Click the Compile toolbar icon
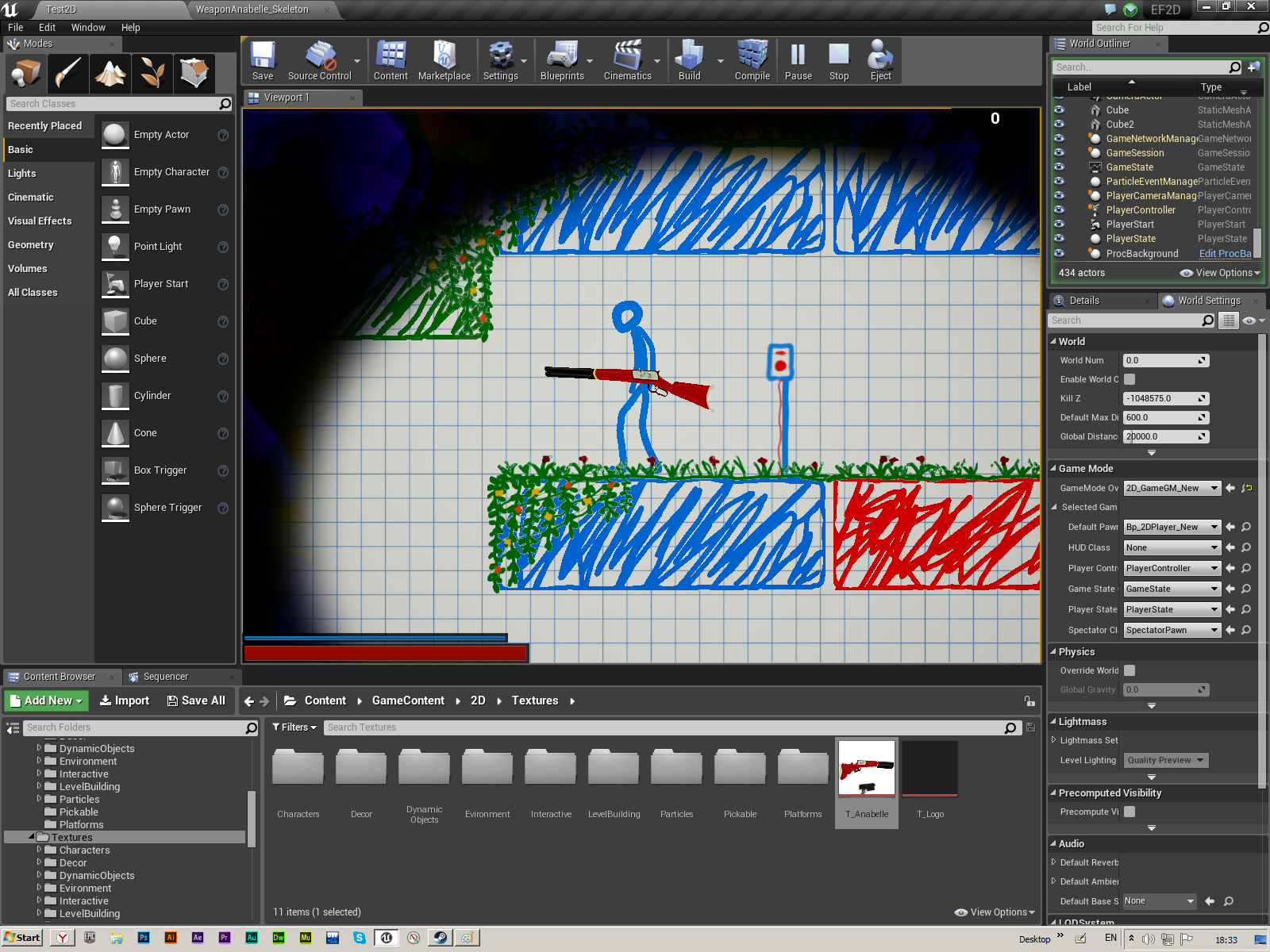 click(752, 60)
